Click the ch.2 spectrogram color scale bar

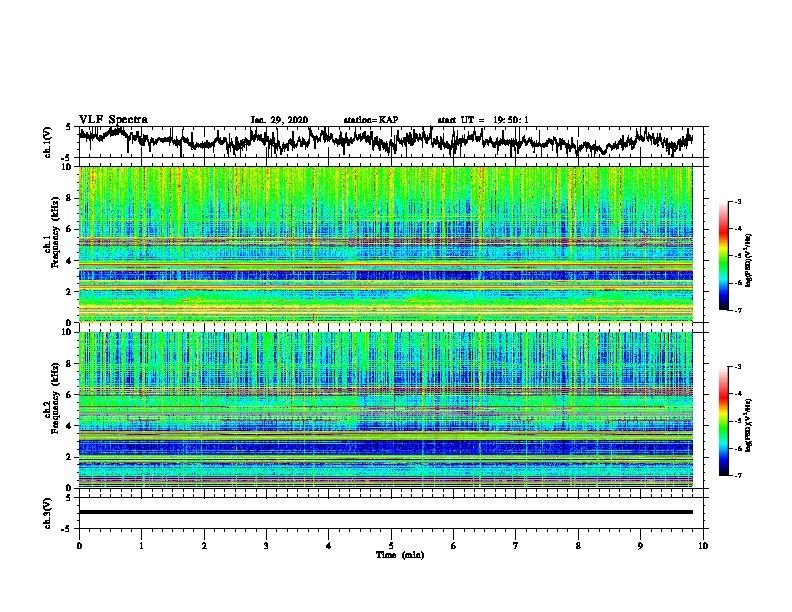[x=723, y=421]
